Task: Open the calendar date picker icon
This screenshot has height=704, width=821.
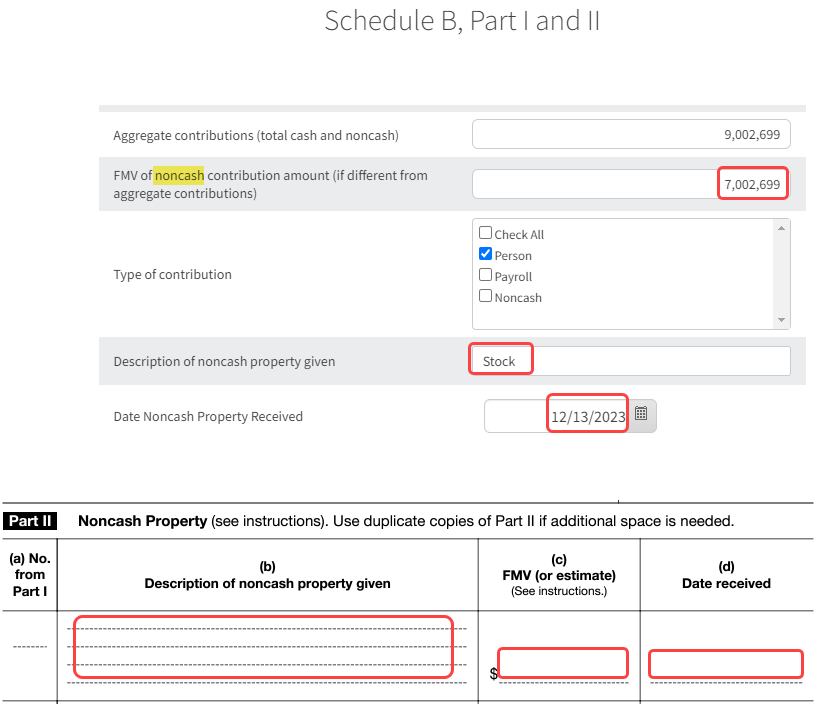Action: [x=642, y=414]
